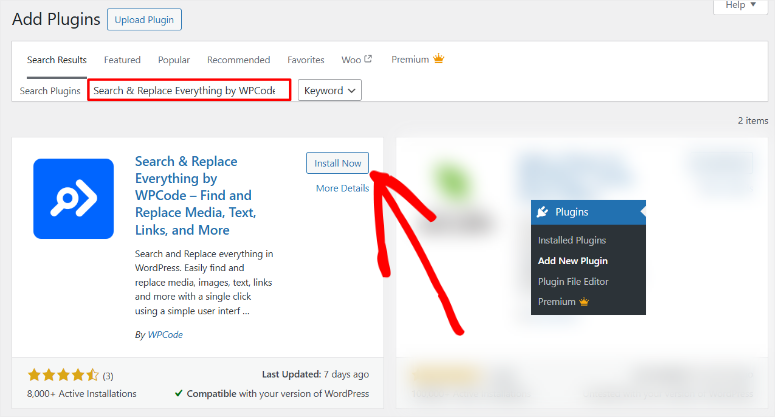Switch to the Search Results tab

[x=57, y=60]
